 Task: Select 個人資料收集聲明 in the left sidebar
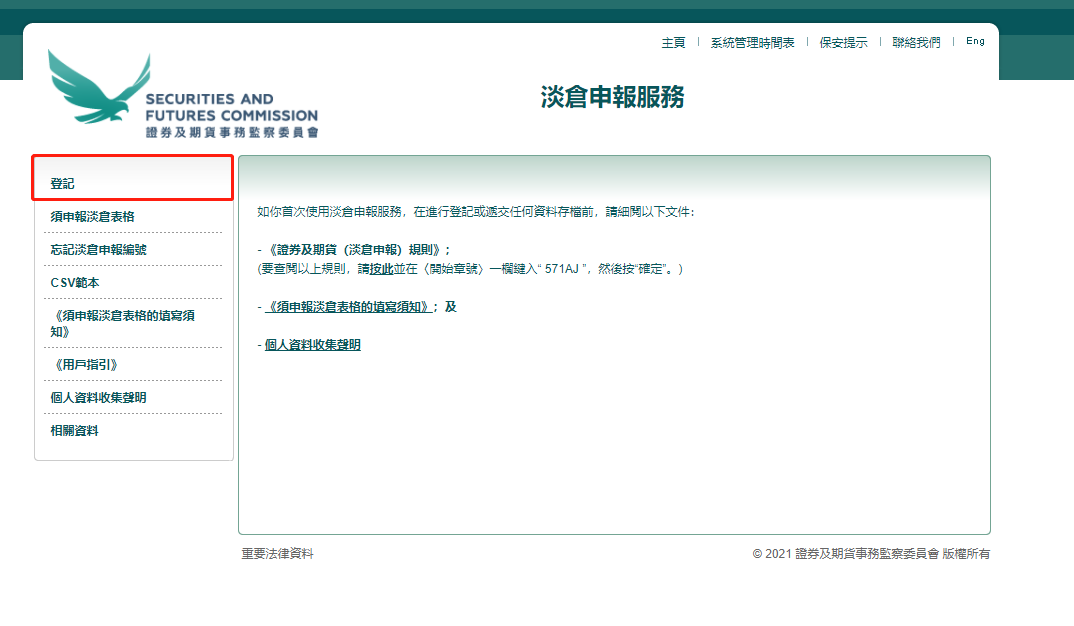pos(98,398)
